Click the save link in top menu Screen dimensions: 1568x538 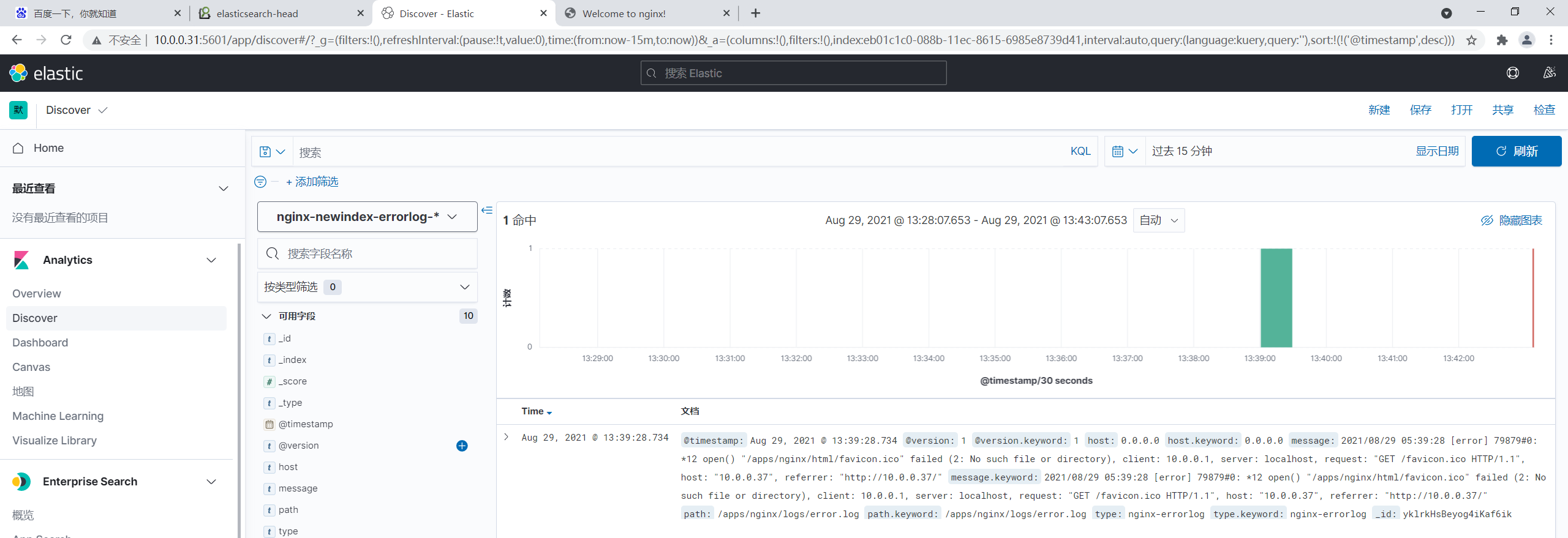pyautogui.click(x=1420, y=110)
